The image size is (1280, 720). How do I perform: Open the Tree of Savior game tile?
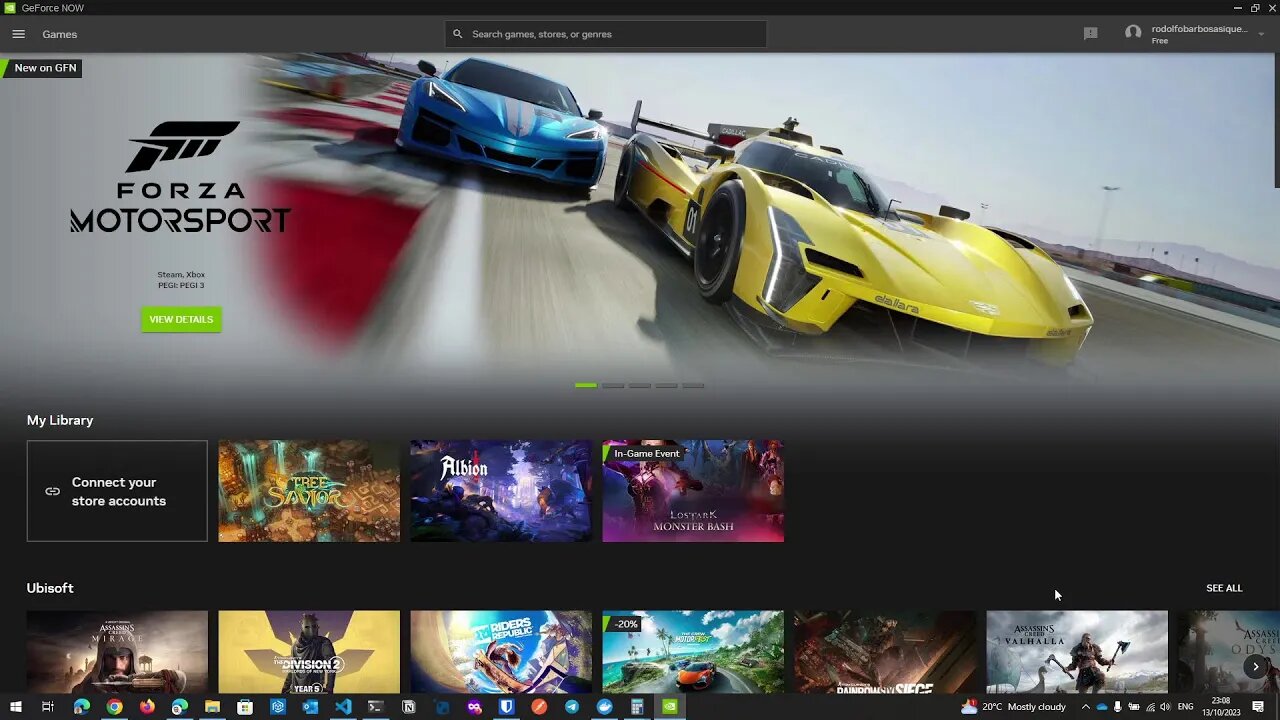coord(309,491)
